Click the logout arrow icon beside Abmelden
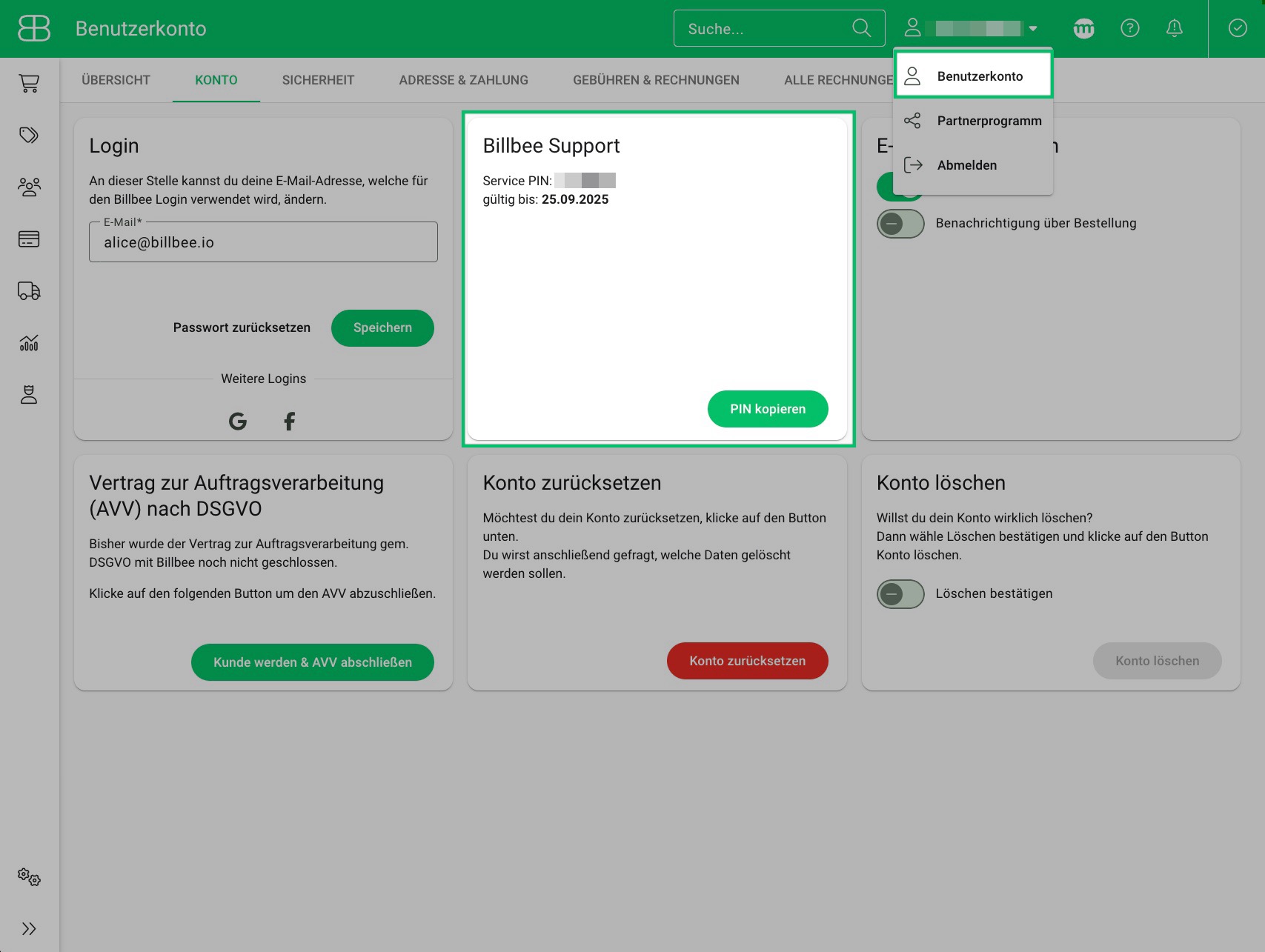This screenshot has height=952, width=1265. [913, 165]
